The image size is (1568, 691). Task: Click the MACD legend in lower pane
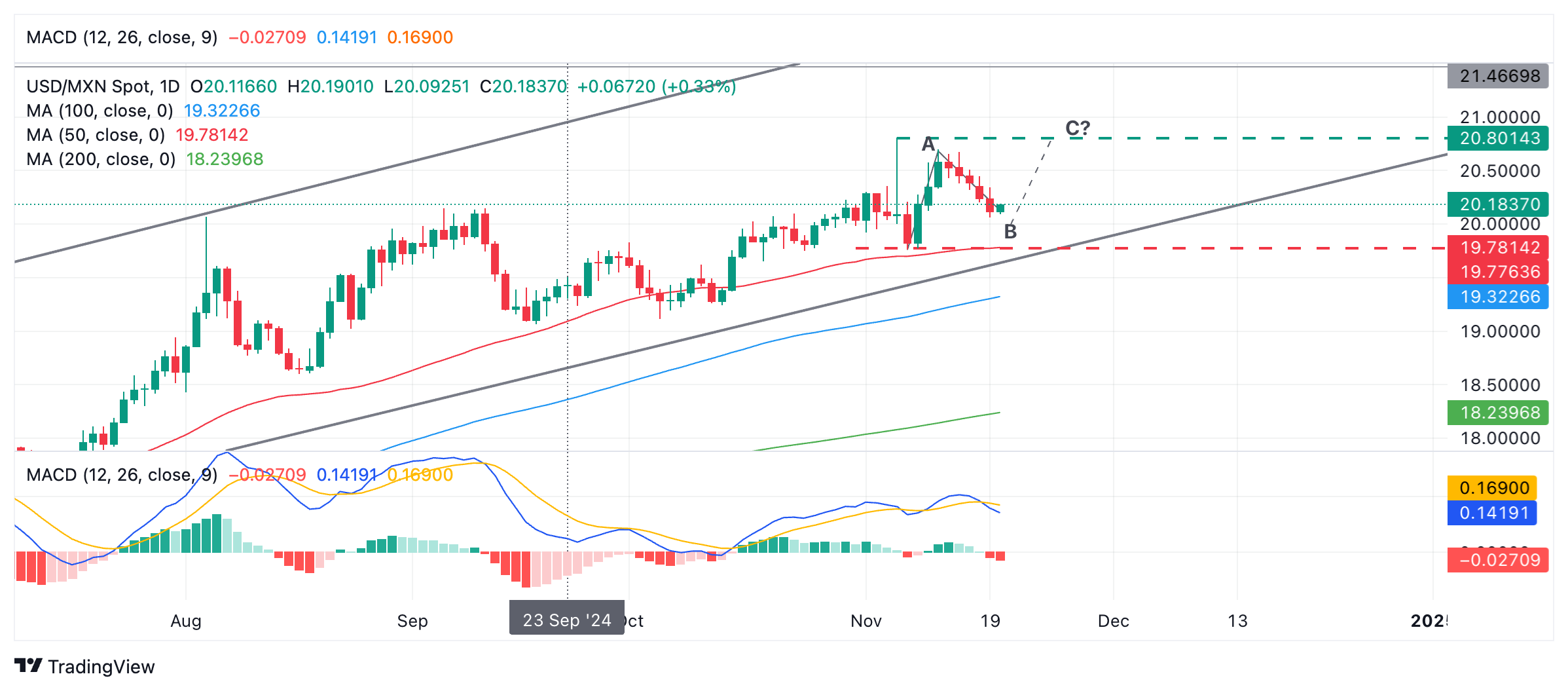coord(122,475)
